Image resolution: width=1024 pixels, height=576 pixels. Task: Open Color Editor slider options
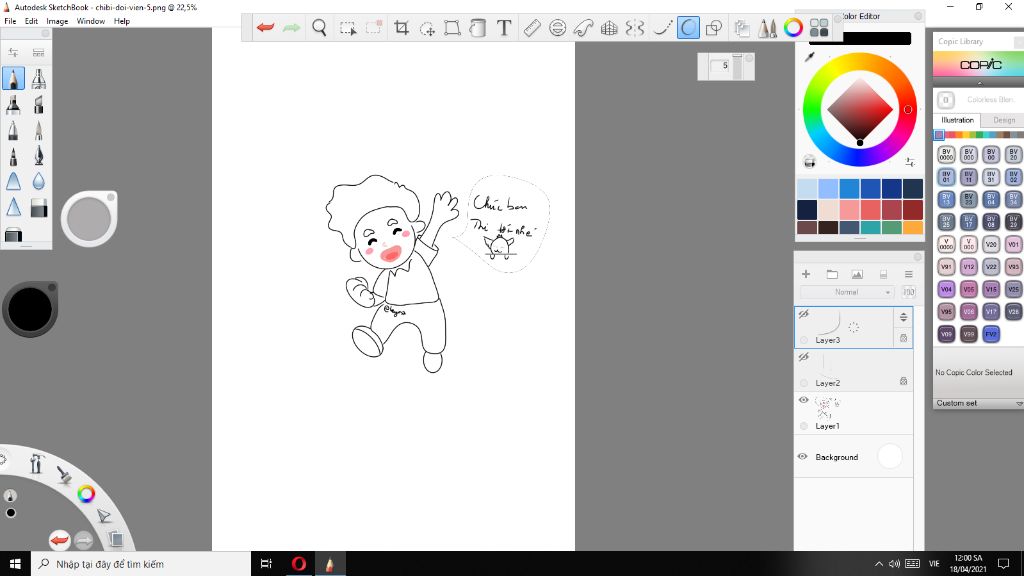tap(910, 162)
